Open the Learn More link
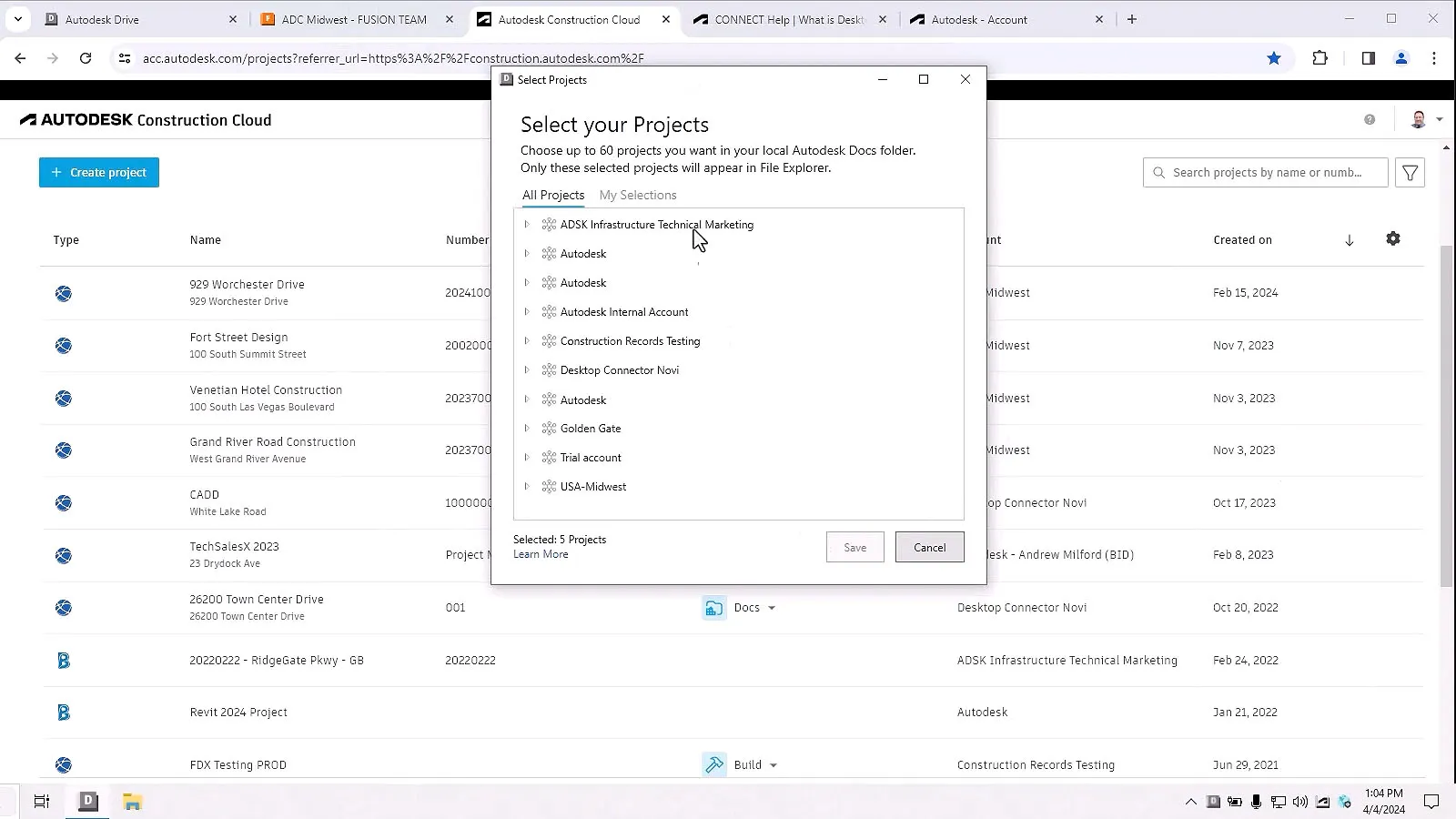Viewport: 1456px width, 819px height. point(541,554)
